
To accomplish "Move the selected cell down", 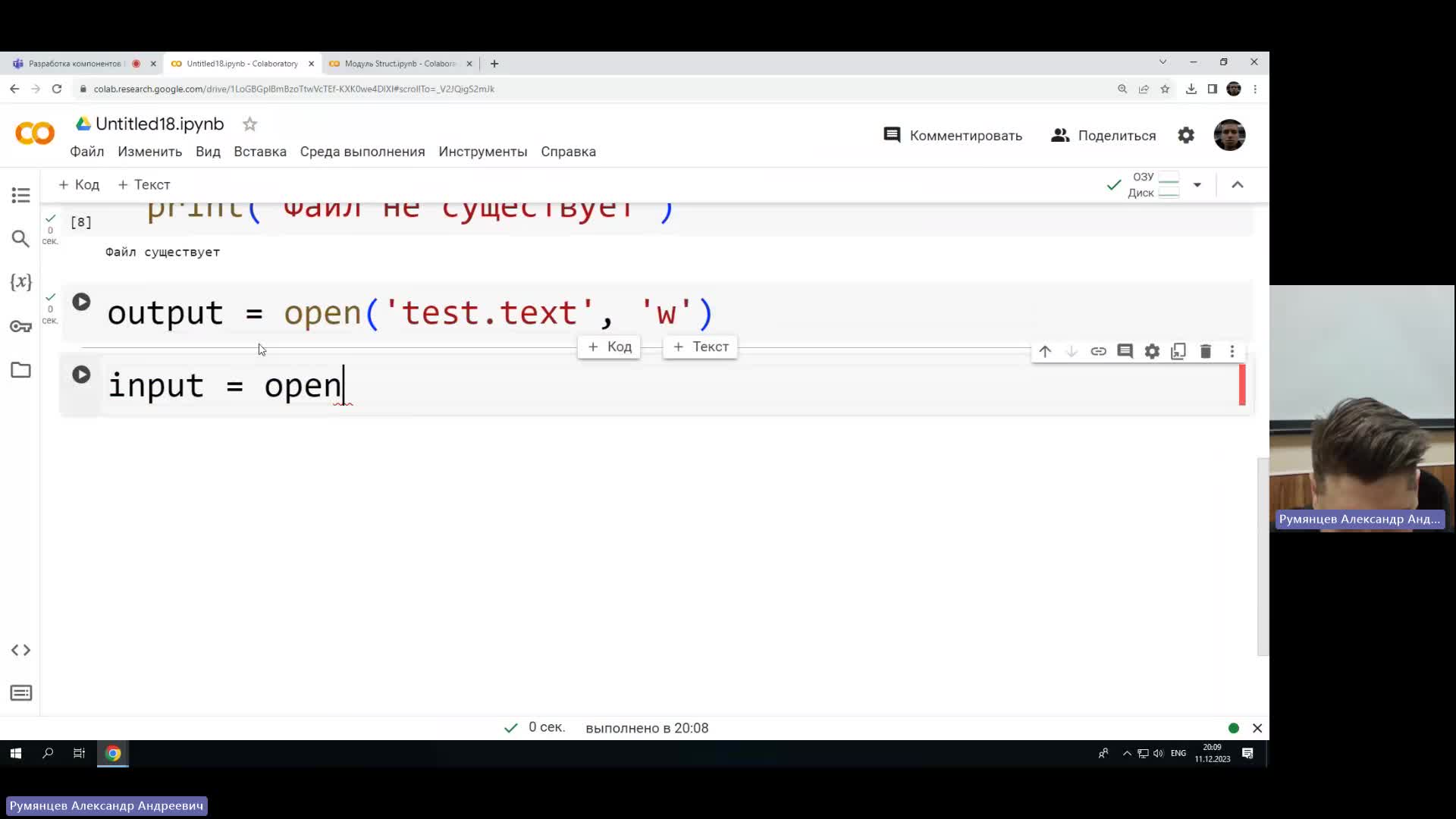I will (1072, 351).
